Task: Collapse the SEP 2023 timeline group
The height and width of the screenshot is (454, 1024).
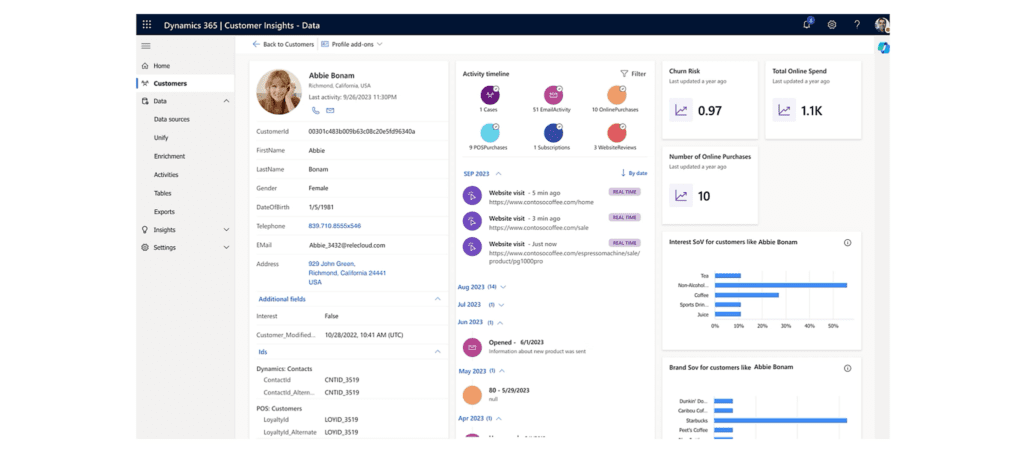Action: (498, 174)
